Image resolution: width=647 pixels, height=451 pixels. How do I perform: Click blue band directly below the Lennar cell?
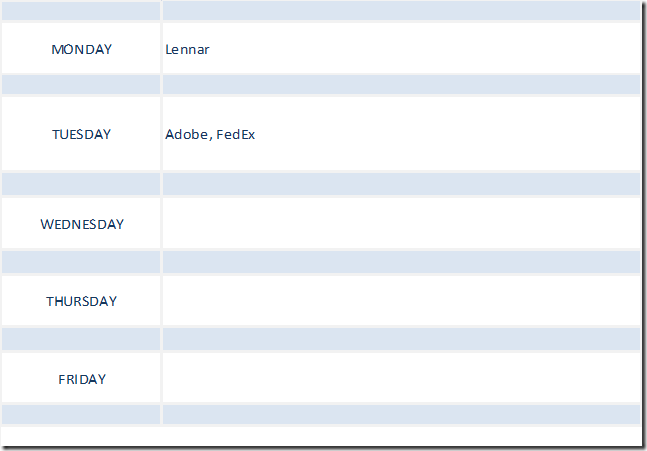tap(400, 85)
